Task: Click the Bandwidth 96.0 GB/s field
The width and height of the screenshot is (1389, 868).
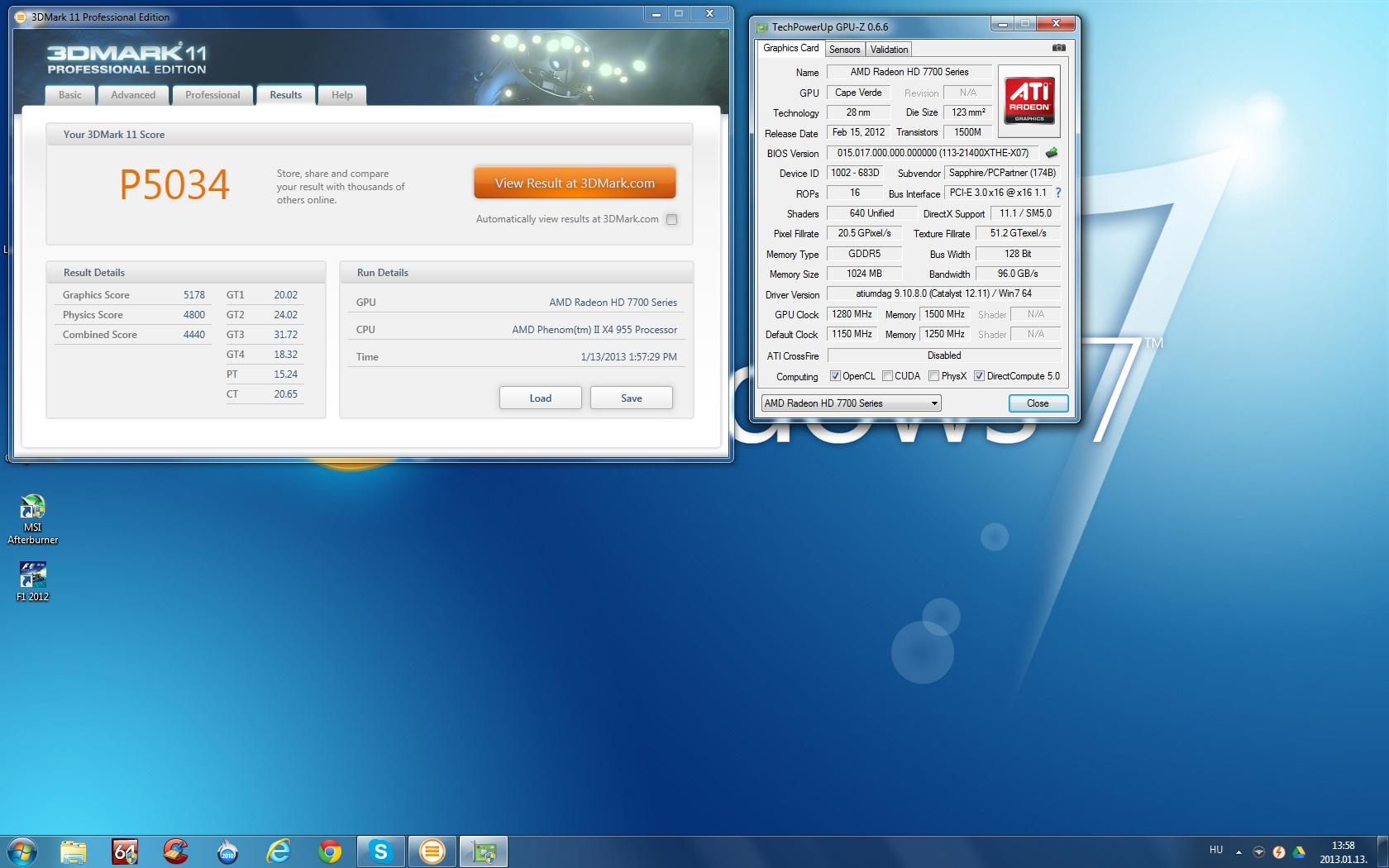Action: [x=1018, y=274]
